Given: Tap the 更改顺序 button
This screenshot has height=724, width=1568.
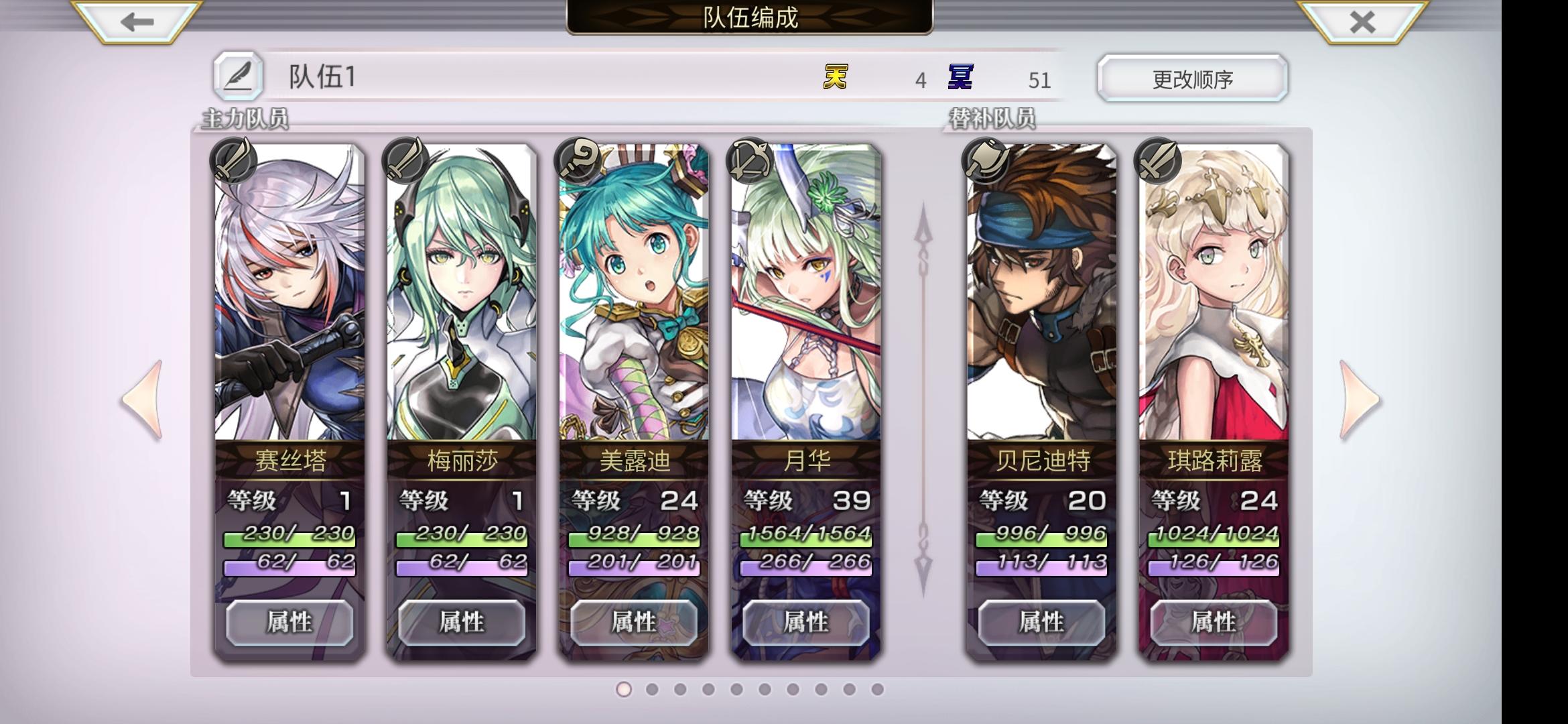Looking at the screenshot, I should tap(1193, 79).
